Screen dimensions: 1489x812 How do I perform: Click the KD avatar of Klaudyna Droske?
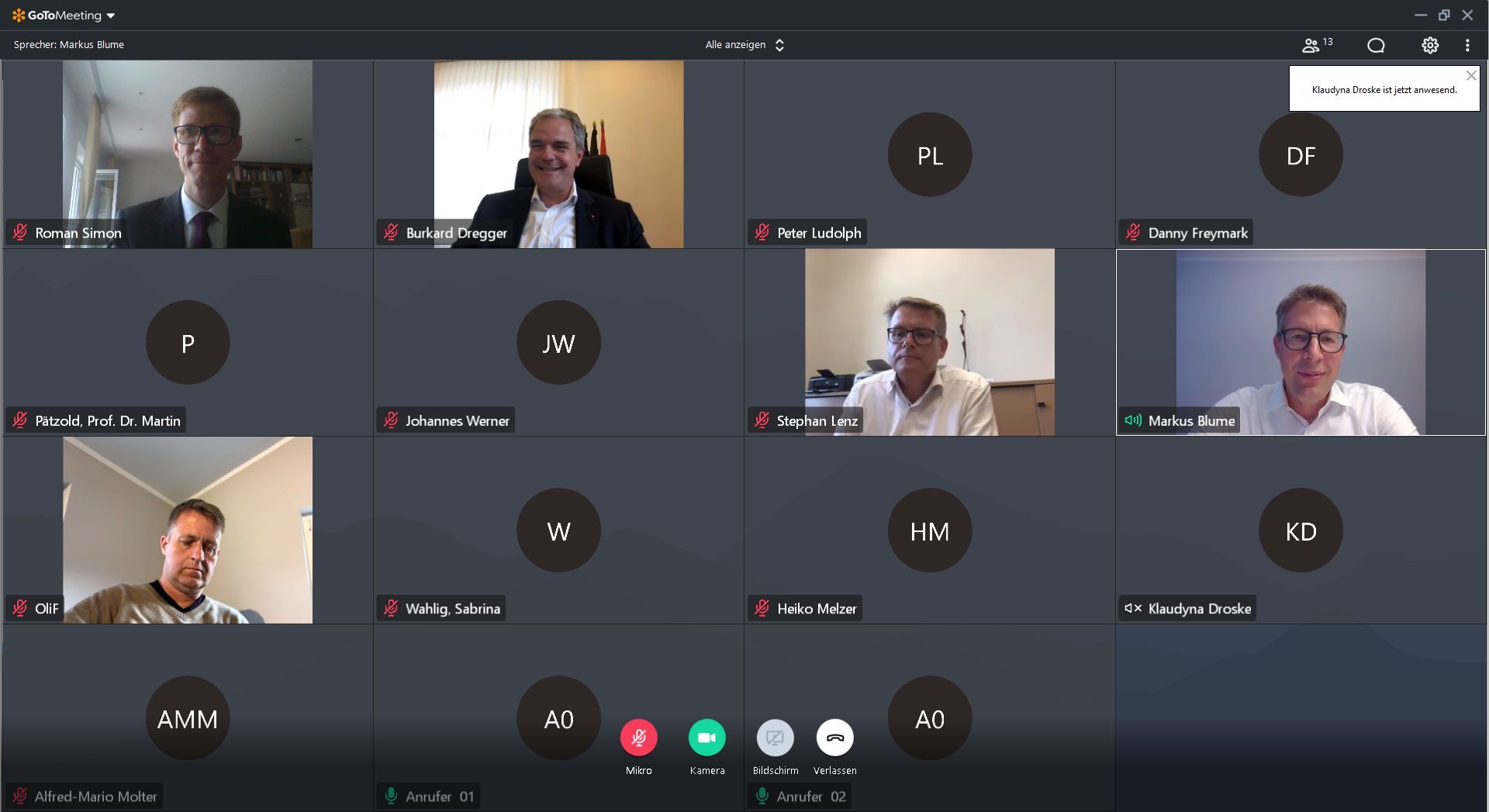[1301, 530]
